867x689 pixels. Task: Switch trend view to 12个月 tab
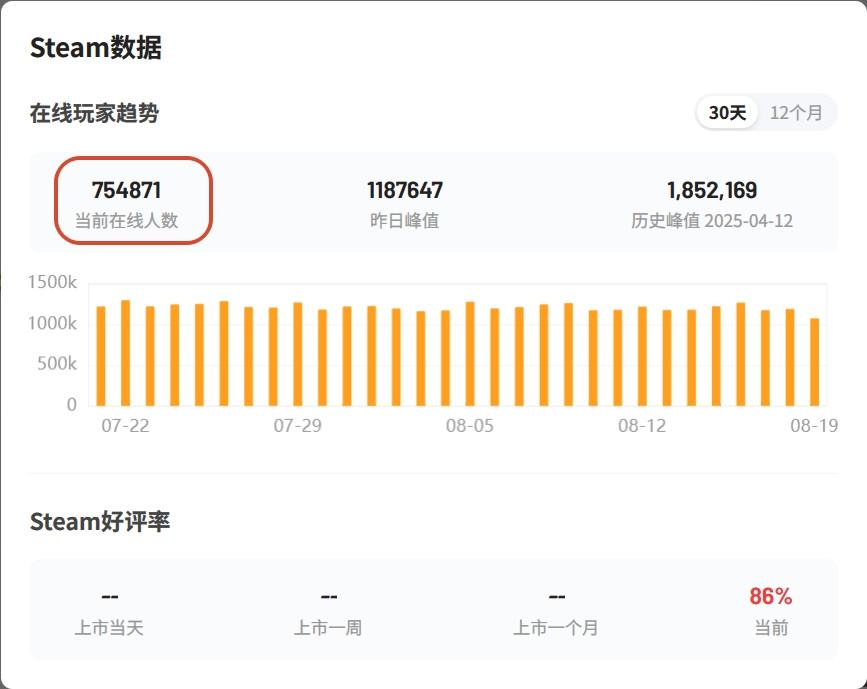pos(796,113)
